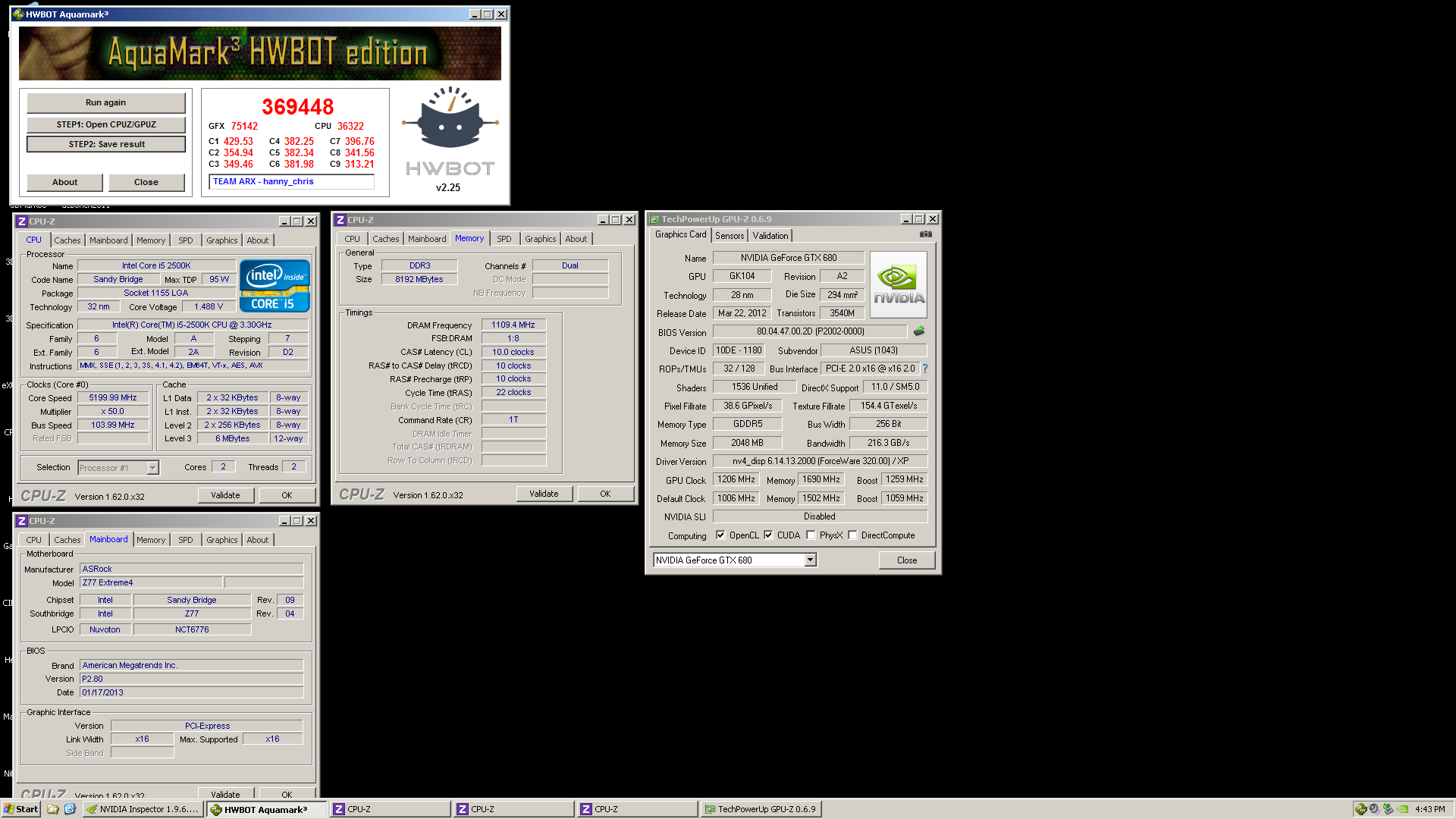
Task: Click the Driver Version field in GPU-Z
Action: pos(820,461)
